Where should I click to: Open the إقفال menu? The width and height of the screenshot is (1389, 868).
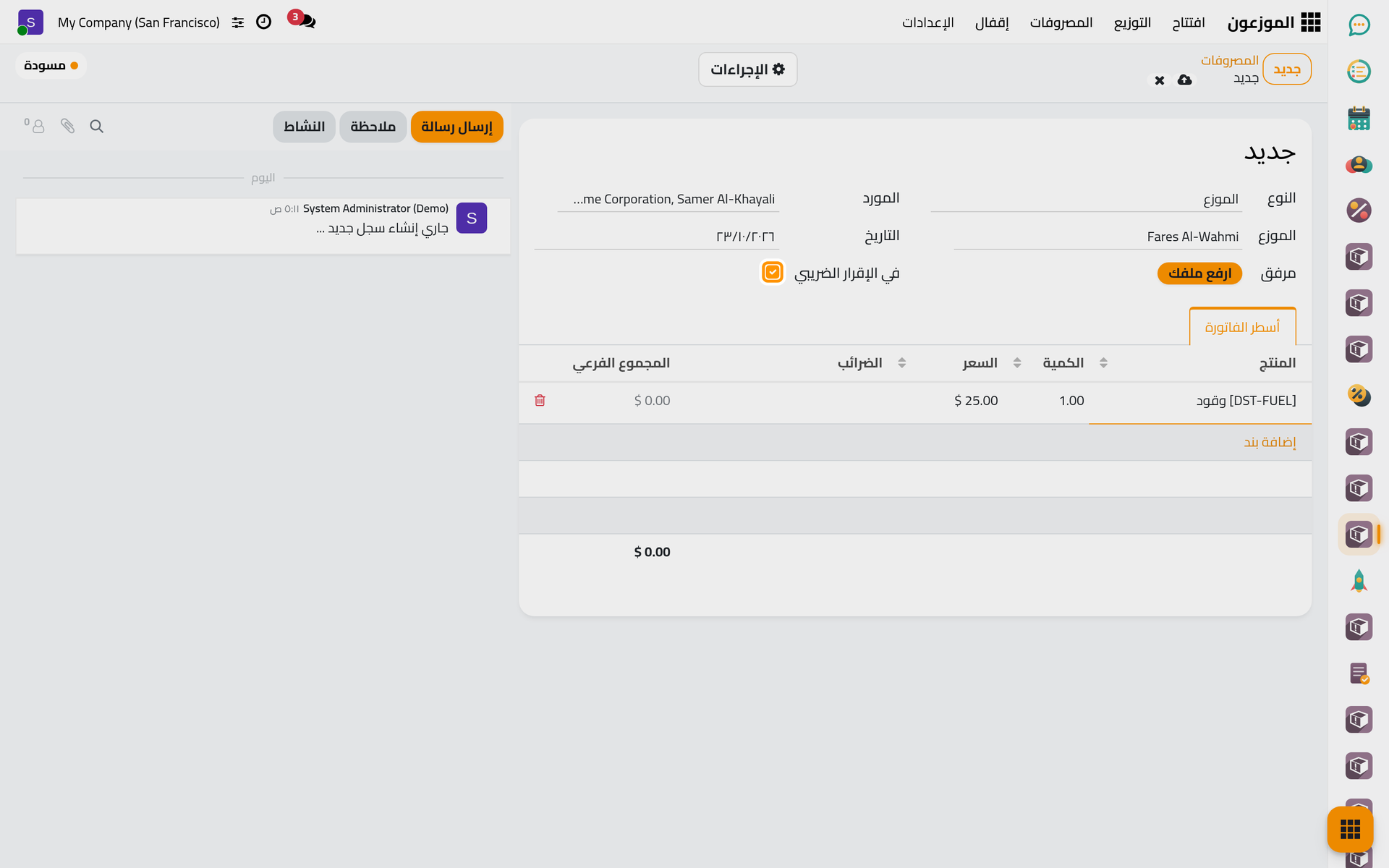pyautogui.click(x=991, y=22)
